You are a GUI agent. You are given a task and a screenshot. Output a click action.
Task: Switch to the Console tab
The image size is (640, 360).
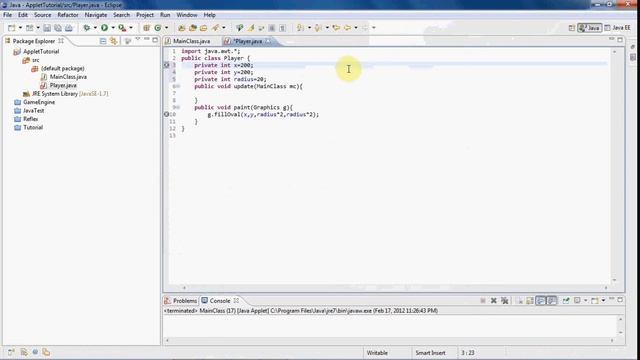(x=220, y=301)
